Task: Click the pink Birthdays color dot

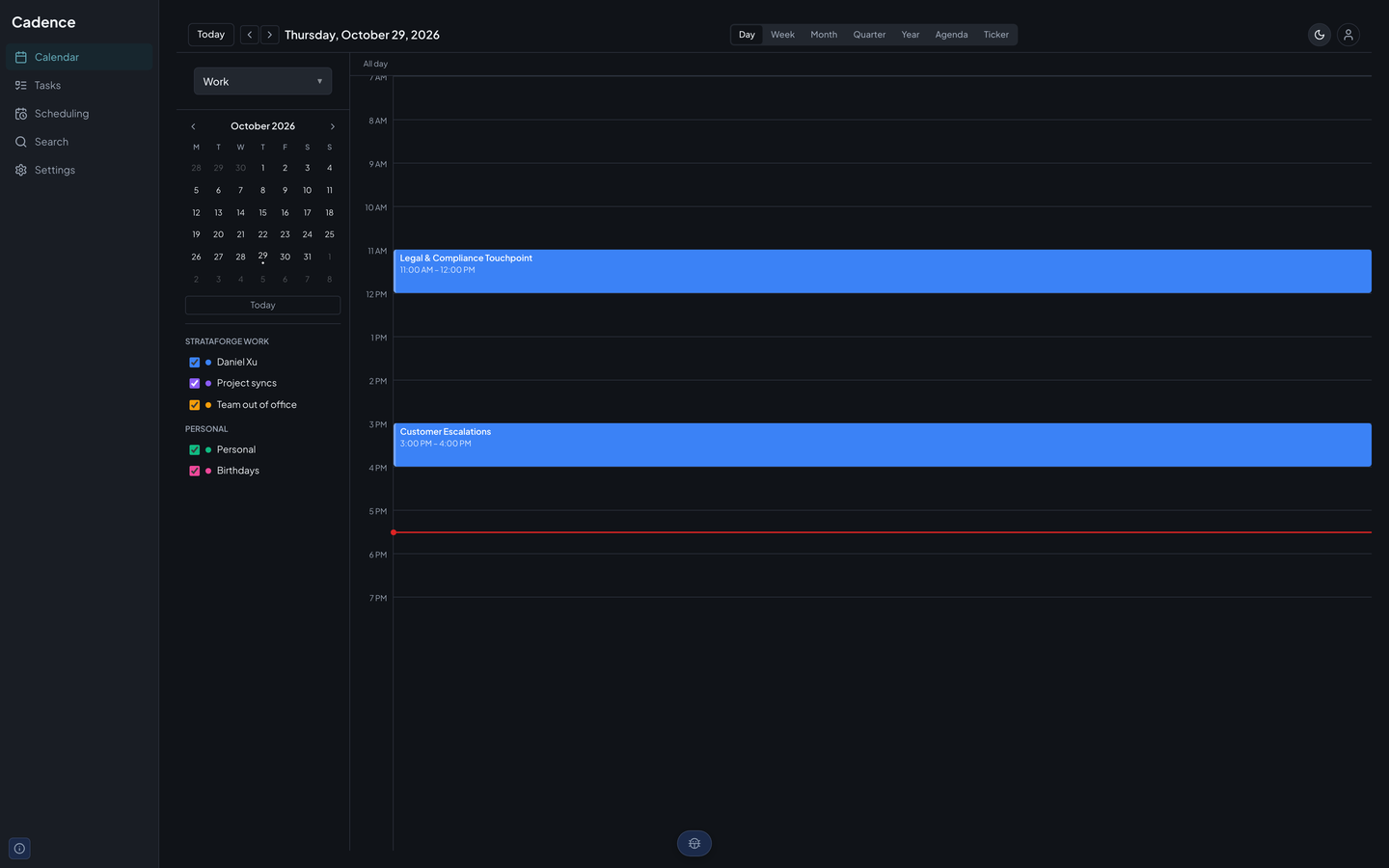Action: (x=208, y=471)
